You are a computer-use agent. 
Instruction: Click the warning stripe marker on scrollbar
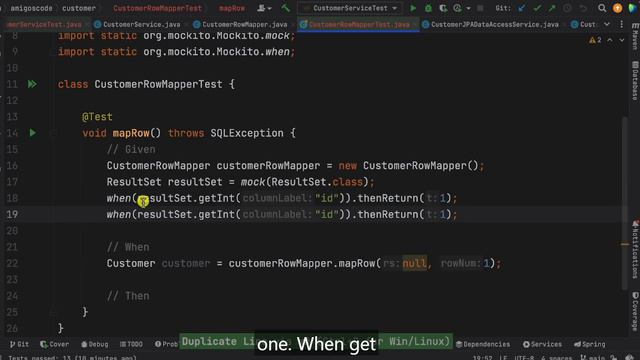tap(625, 244)
